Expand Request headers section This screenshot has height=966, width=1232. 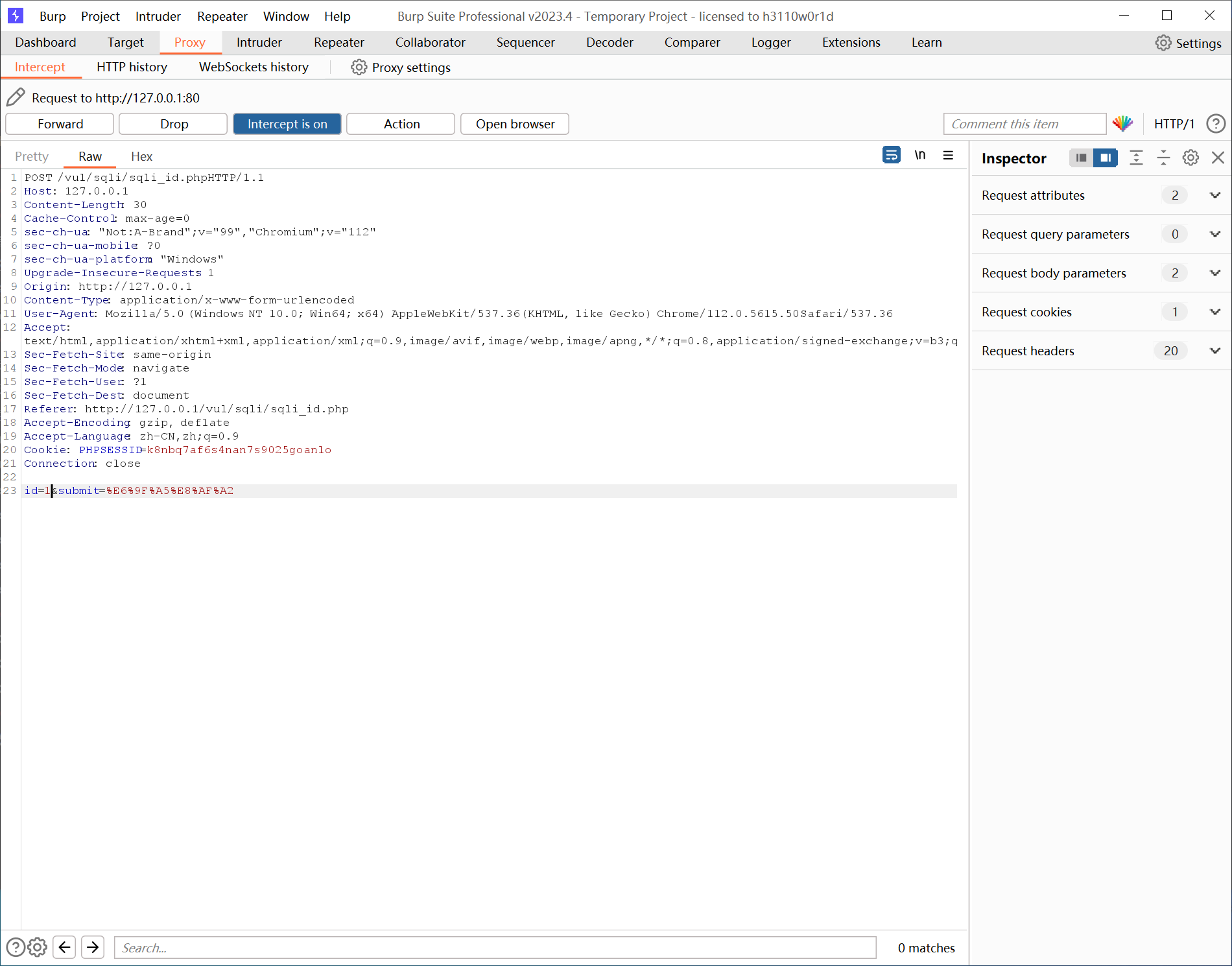click(1215, 351)
